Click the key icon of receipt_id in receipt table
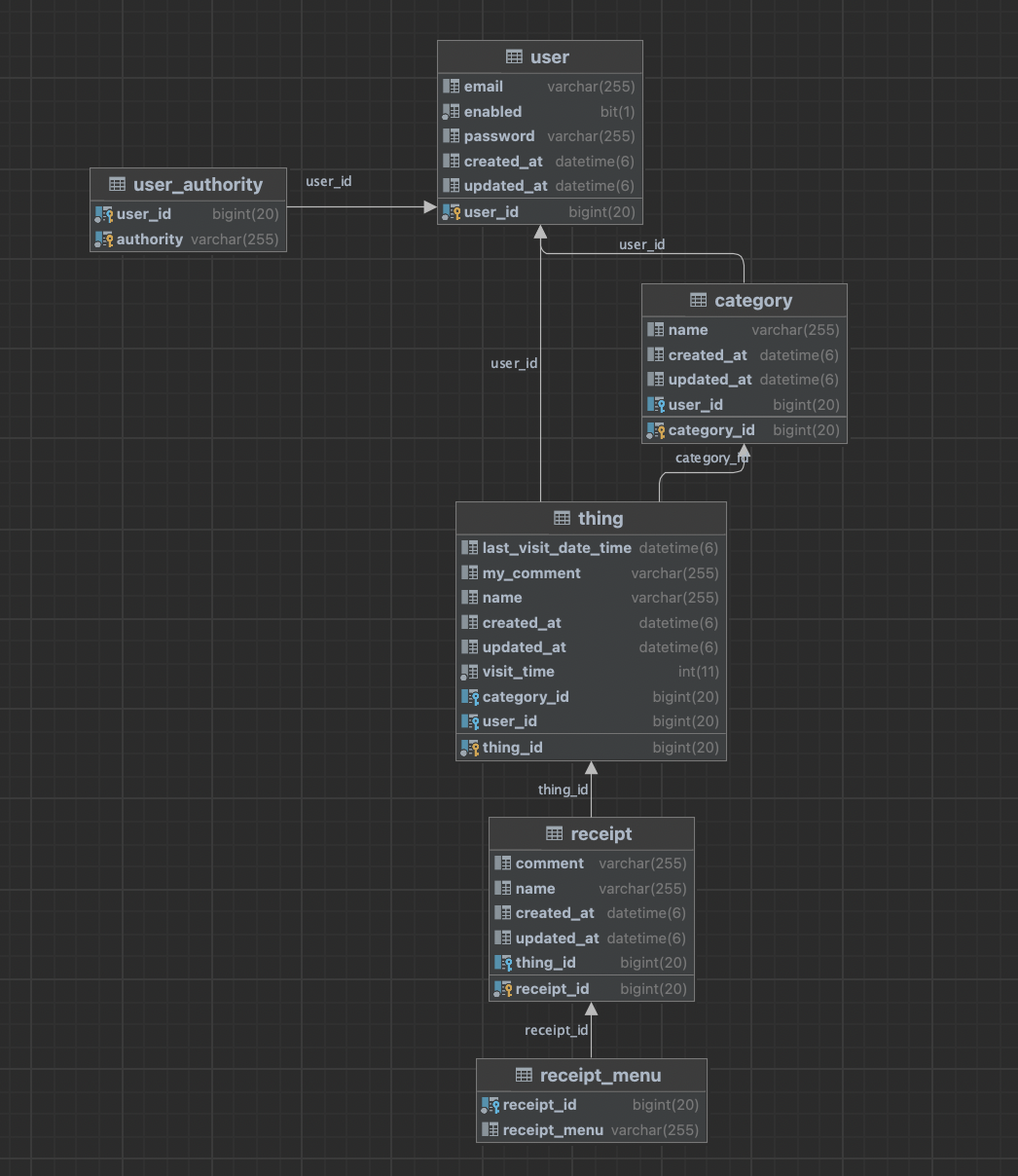The image size is (1018, 1176). pos(503,989)
